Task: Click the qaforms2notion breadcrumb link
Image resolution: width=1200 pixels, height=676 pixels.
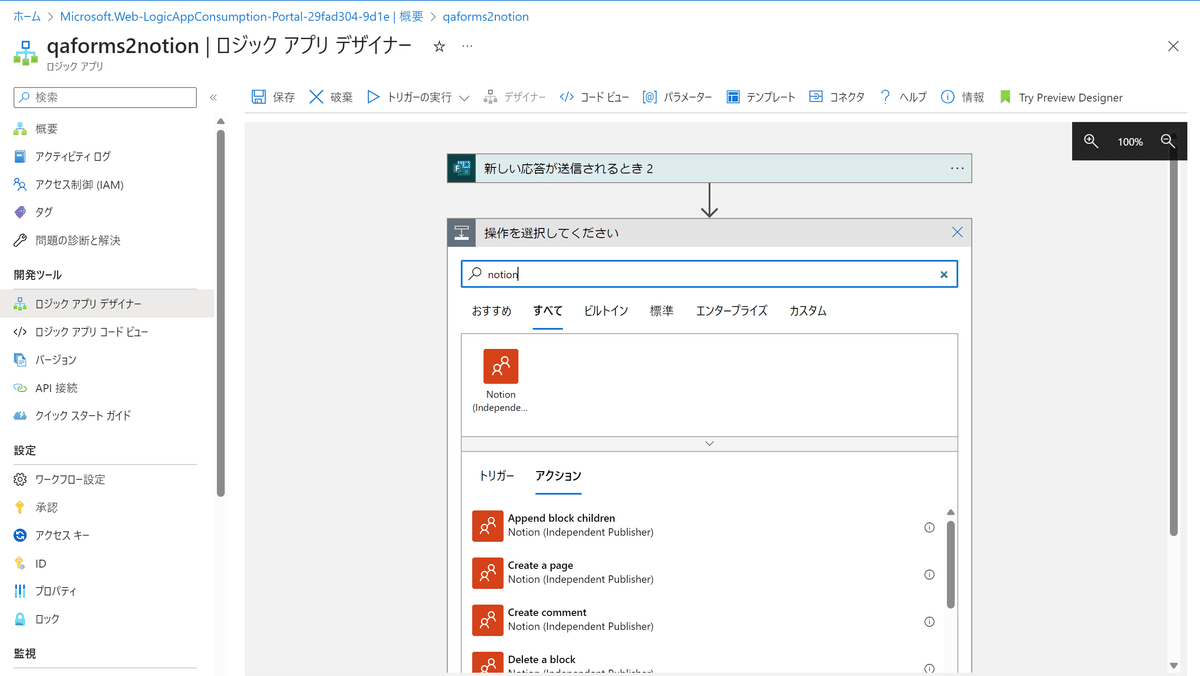Action: point(486,17)
